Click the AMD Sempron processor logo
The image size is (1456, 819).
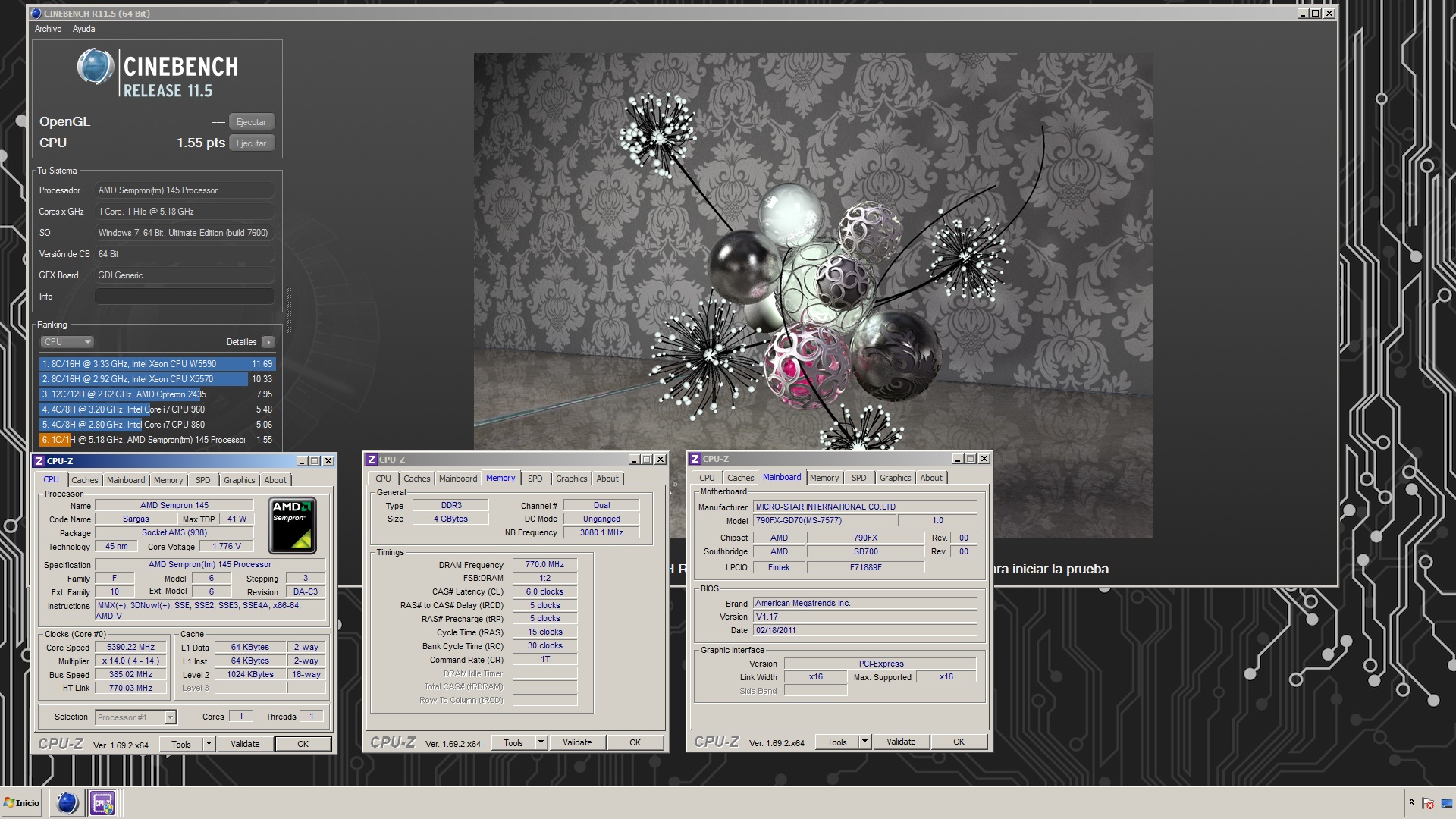tap(293, 525)
